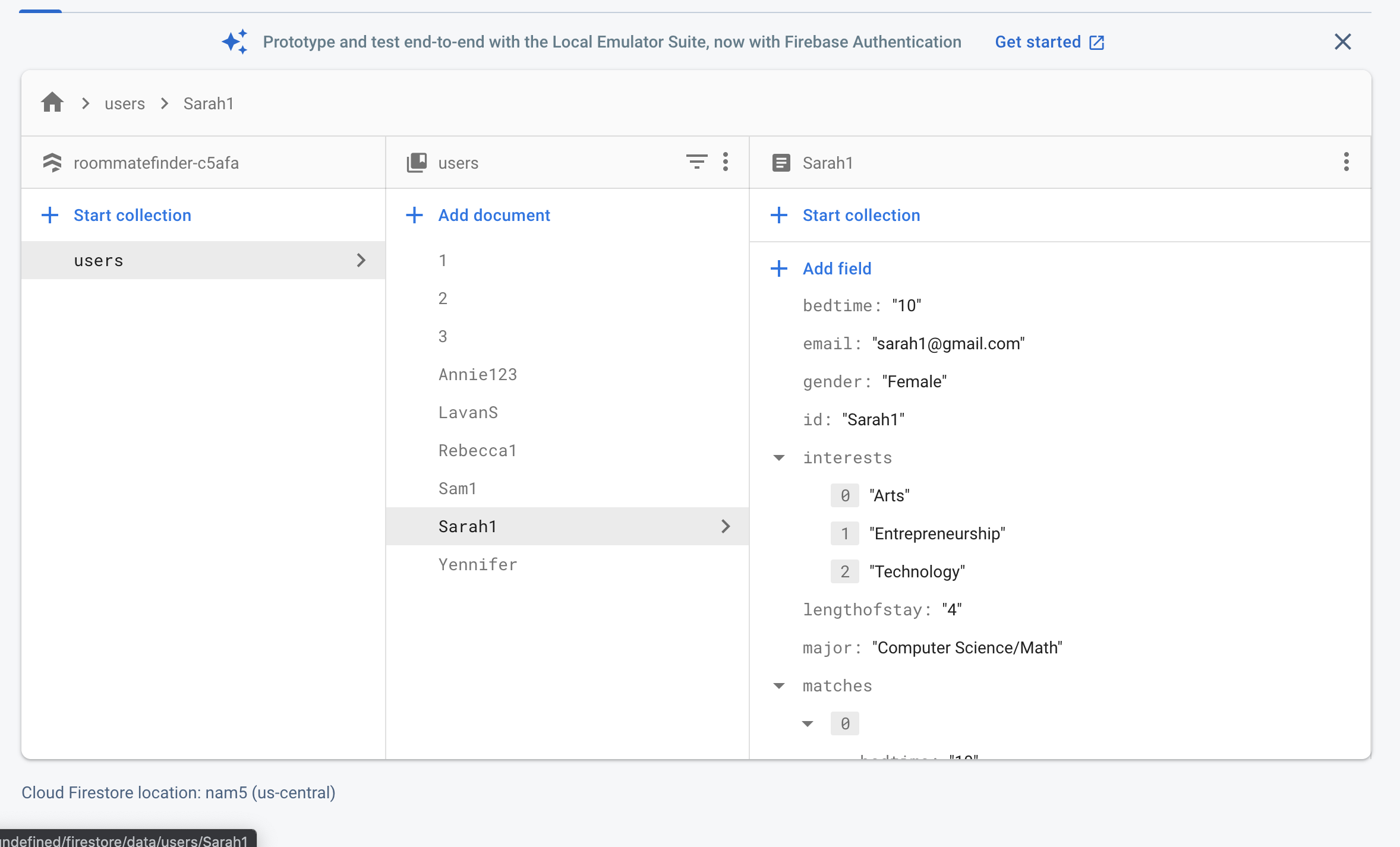This screenshot has height=847, width=1400.
Task: Dismiss the Emulator Suite banner
Action: coord(1342,42)
